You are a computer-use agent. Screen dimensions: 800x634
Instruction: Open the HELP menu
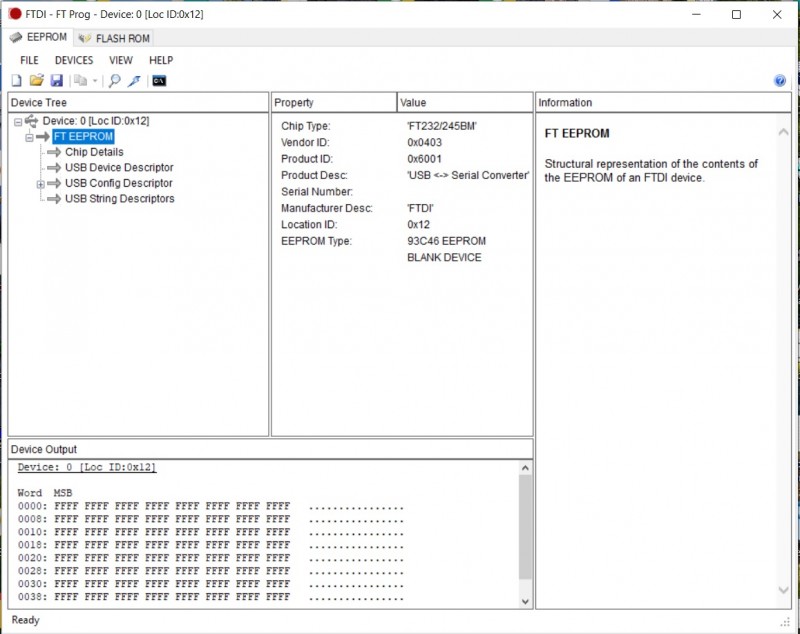(161, 60)
